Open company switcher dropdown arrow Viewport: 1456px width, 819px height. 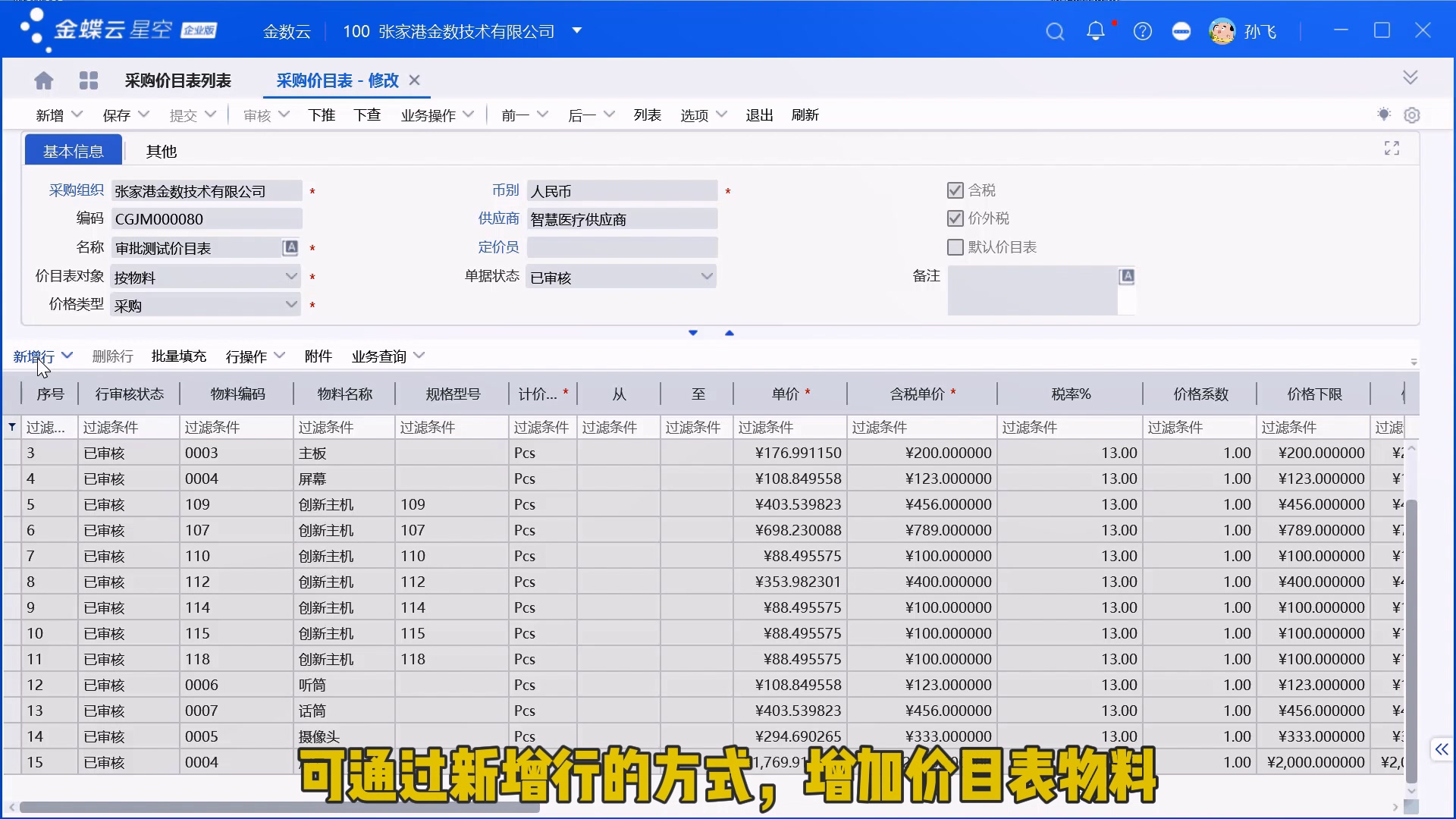[577, 31]
